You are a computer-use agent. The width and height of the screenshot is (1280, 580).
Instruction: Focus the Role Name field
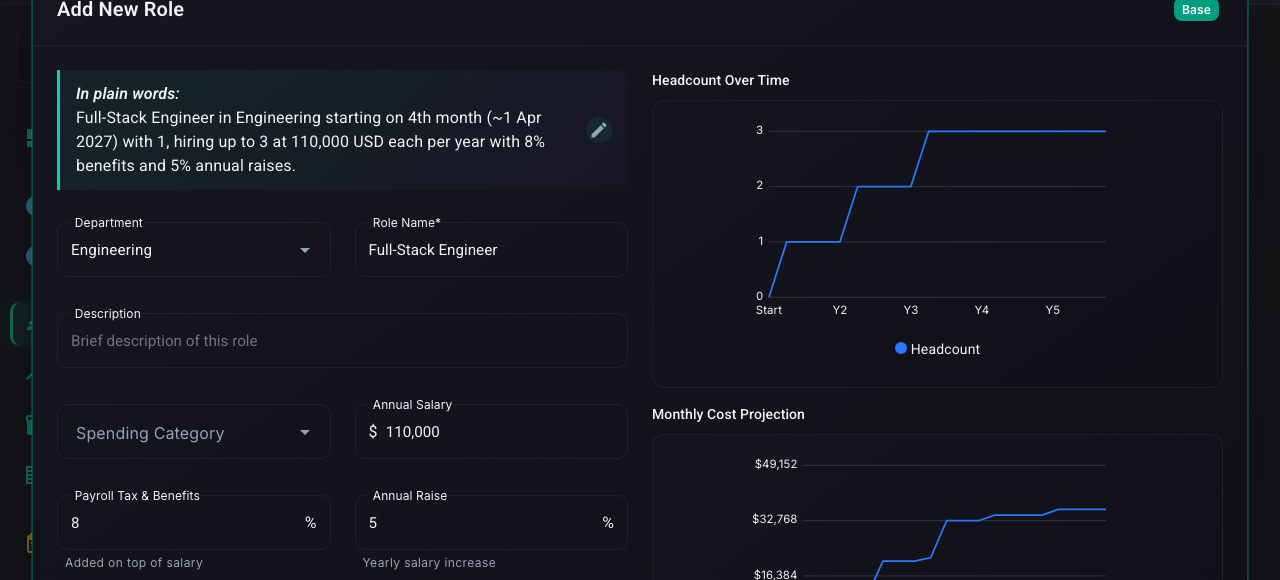tap(491, 250)
